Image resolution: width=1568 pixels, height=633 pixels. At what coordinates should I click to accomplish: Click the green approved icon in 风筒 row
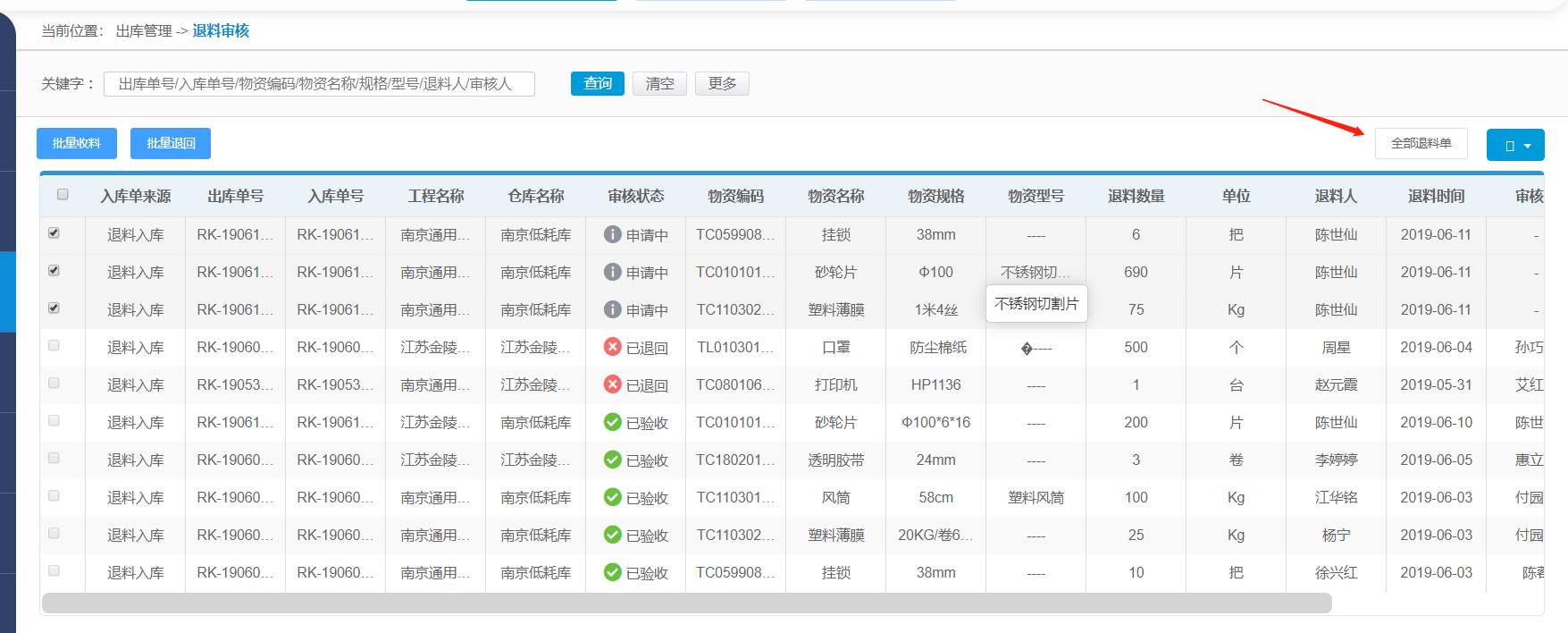coord(612,497)
